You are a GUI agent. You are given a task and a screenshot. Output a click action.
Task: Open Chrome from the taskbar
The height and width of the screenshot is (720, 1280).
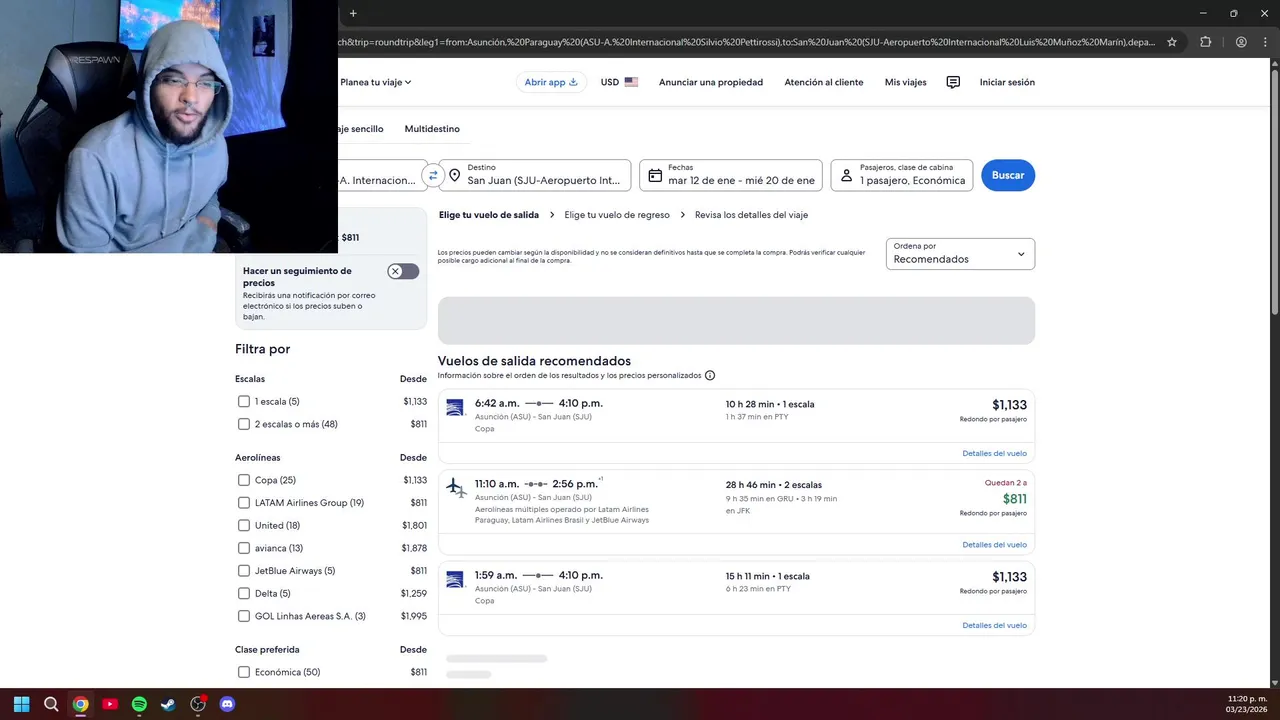pyautogui.click(x=80, y=704)
